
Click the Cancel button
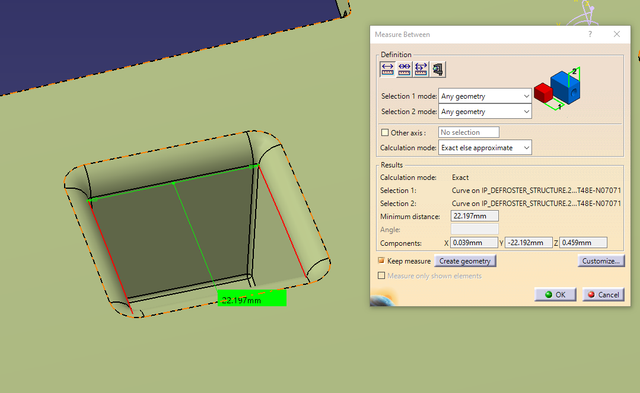[603, 295]
